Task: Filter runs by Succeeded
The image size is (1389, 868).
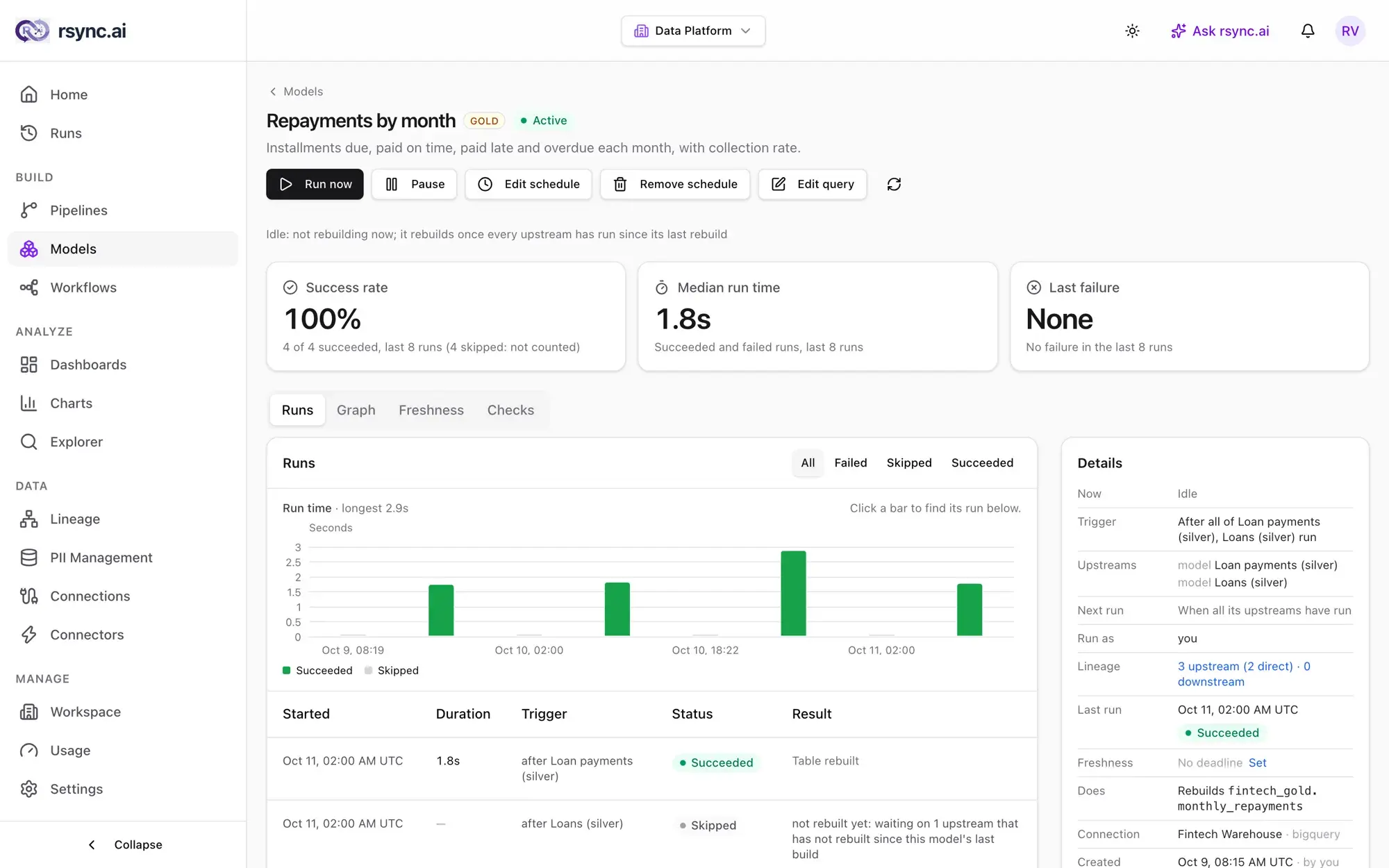Action: coord(982,463)
